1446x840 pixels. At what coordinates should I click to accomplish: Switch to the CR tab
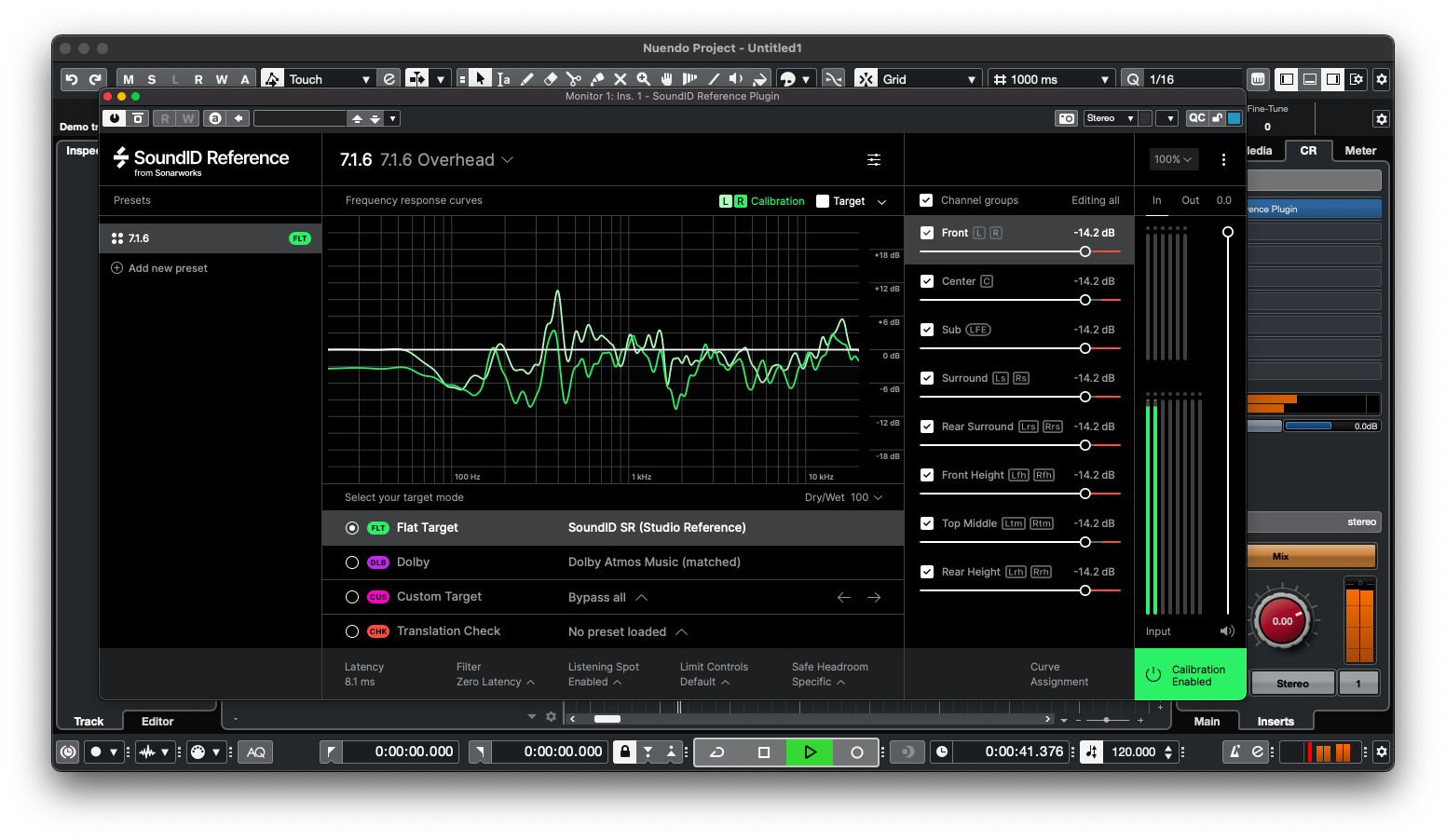point(1308,150)
